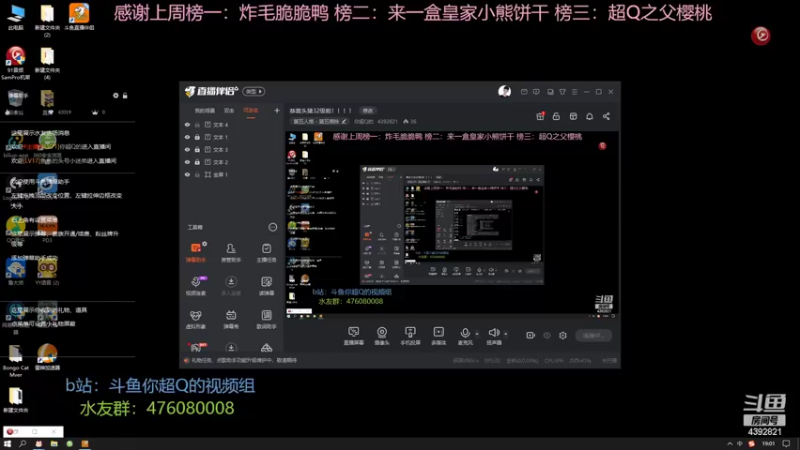Toggle visibility of 全屏 1 layer
The image size is (800, 450).
(187, 174)
